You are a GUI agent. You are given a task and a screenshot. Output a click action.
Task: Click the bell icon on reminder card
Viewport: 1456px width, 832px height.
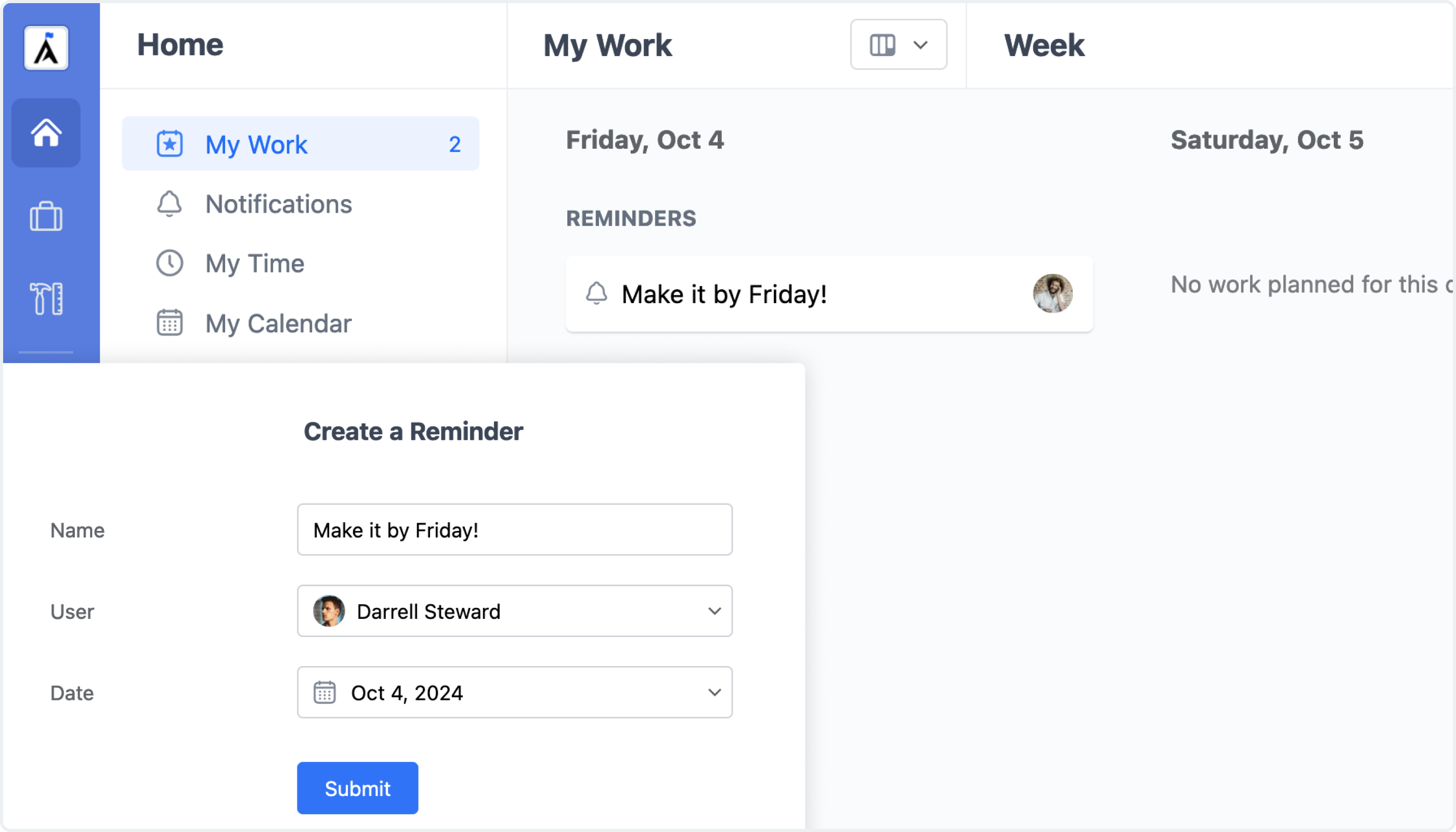[596, 294]
